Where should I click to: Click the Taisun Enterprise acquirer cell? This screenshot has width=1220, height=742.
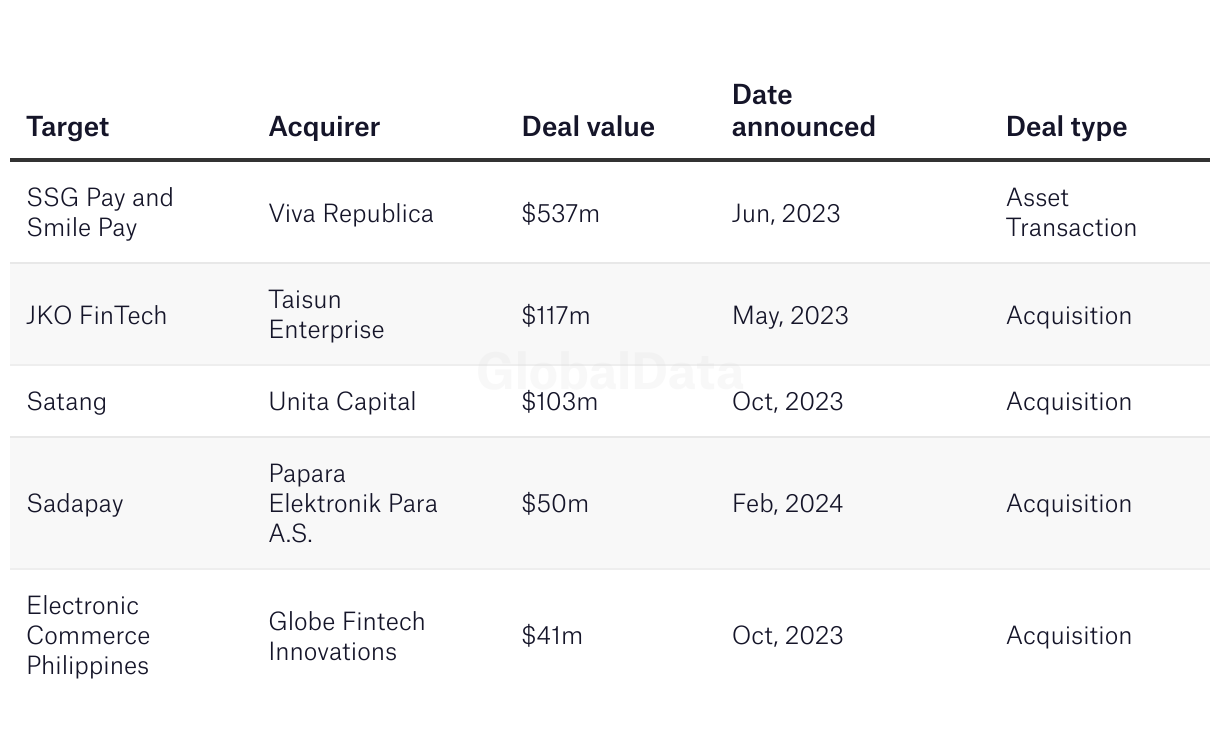(x=326, y=314)
